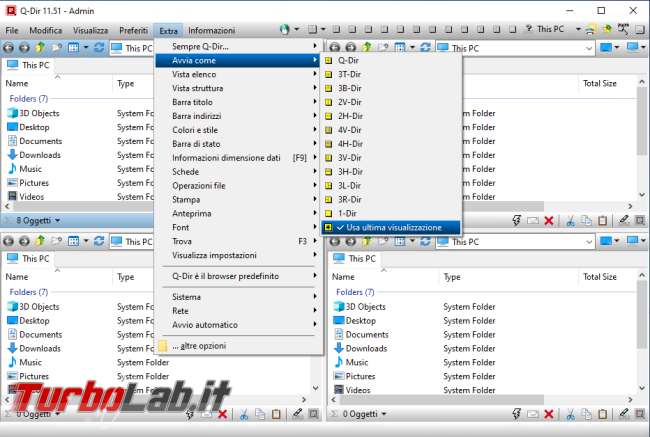Choose 4H-Dir layout option
This screenshot has height=437, width=650.
391,144
